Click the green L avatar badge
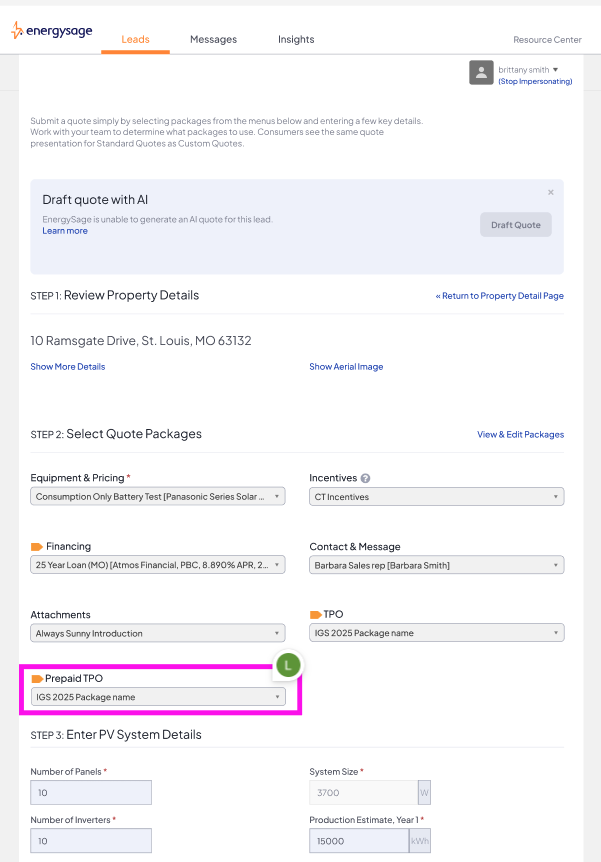The image size is (601, 862). (288, 665)
